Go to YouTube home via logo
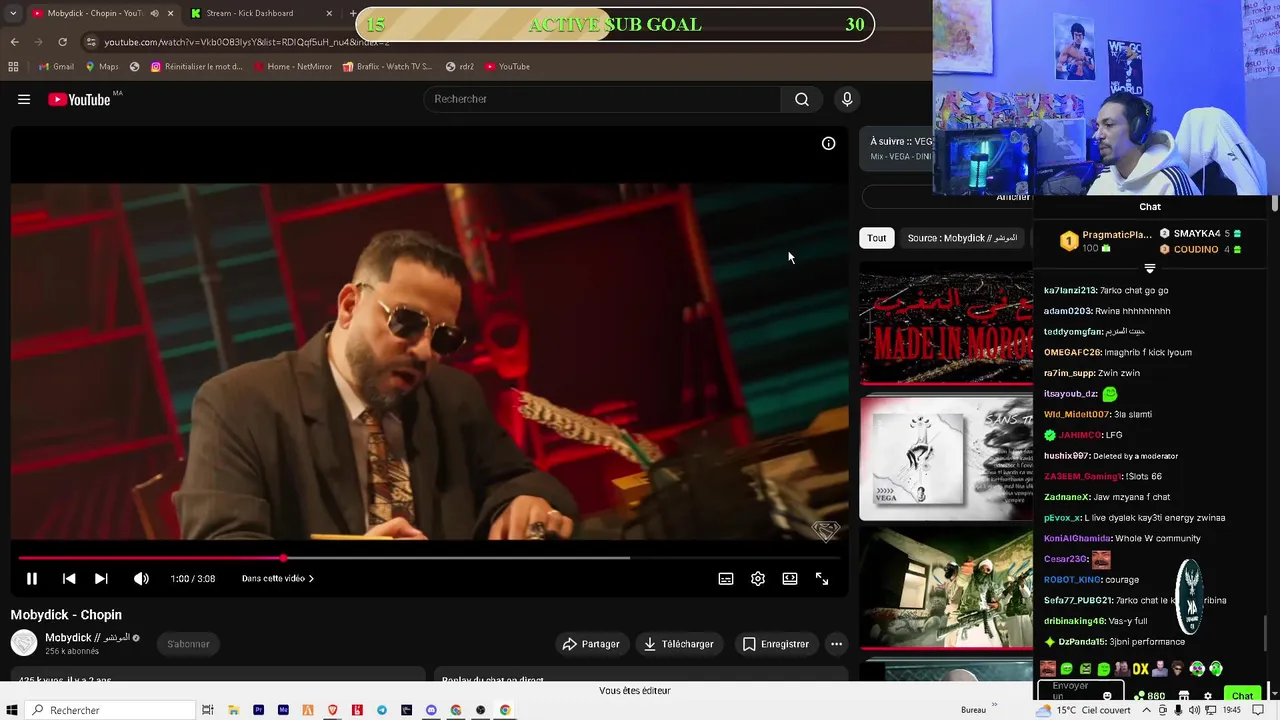Image resolution: width=1280 pixels, height=720 pixels. (x=80, y=99)
